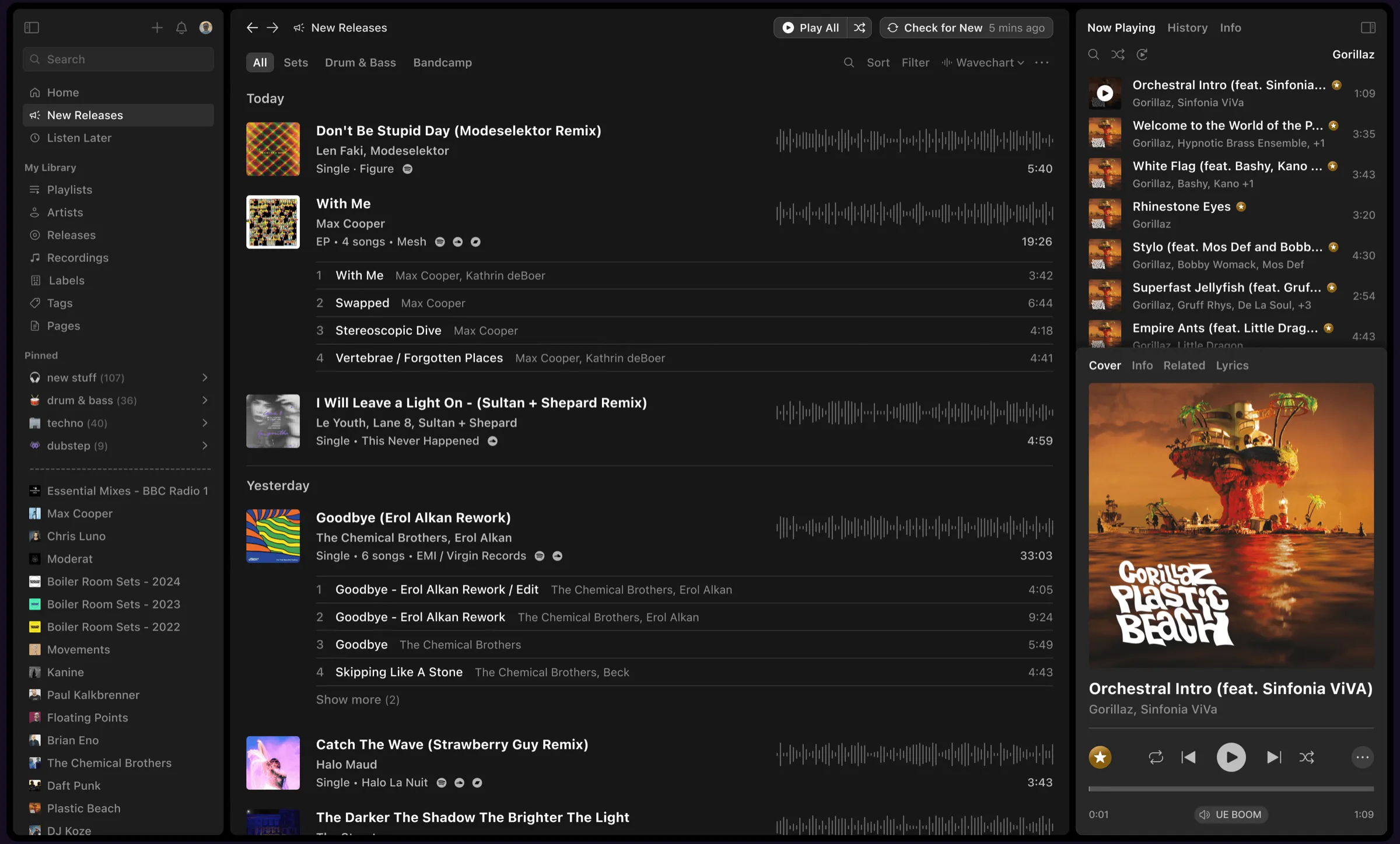Screen dimensions: 1400x844
Task: Seek on the player progress bar
Action: 1231,789
